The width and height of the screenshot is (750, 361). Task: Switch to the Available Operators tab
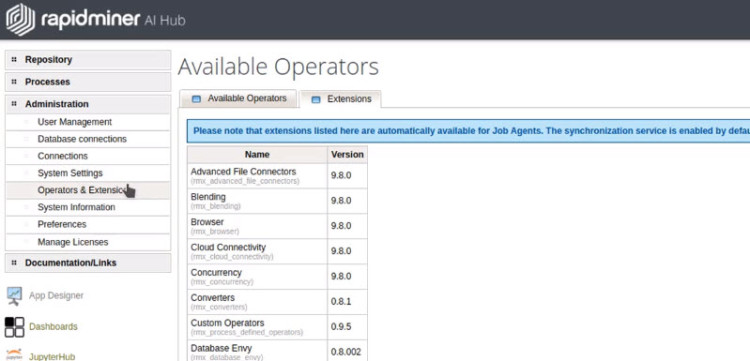click(x=238, y=98)
